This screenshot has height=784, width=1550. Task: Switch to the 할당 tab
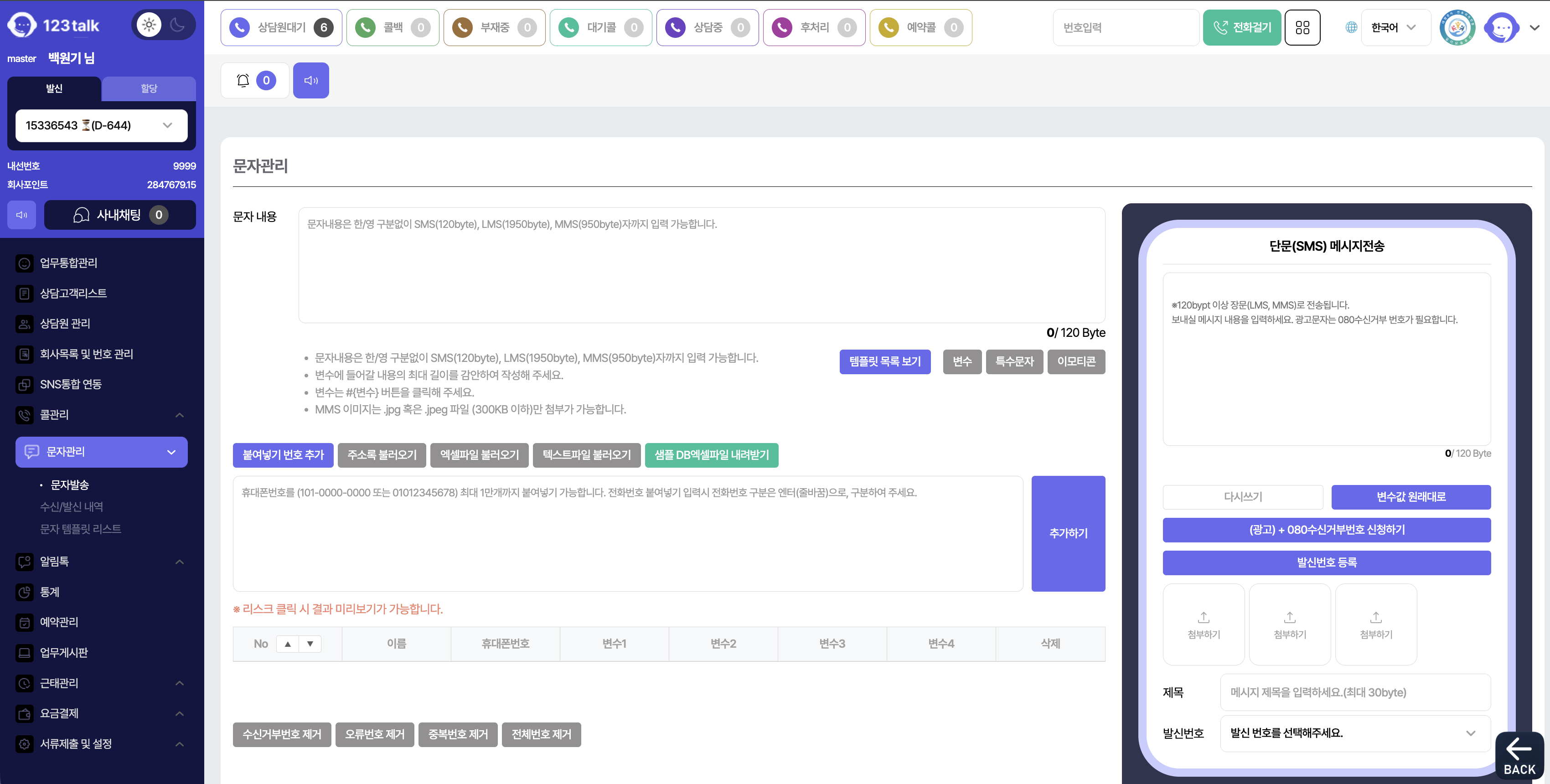(149, 88)
